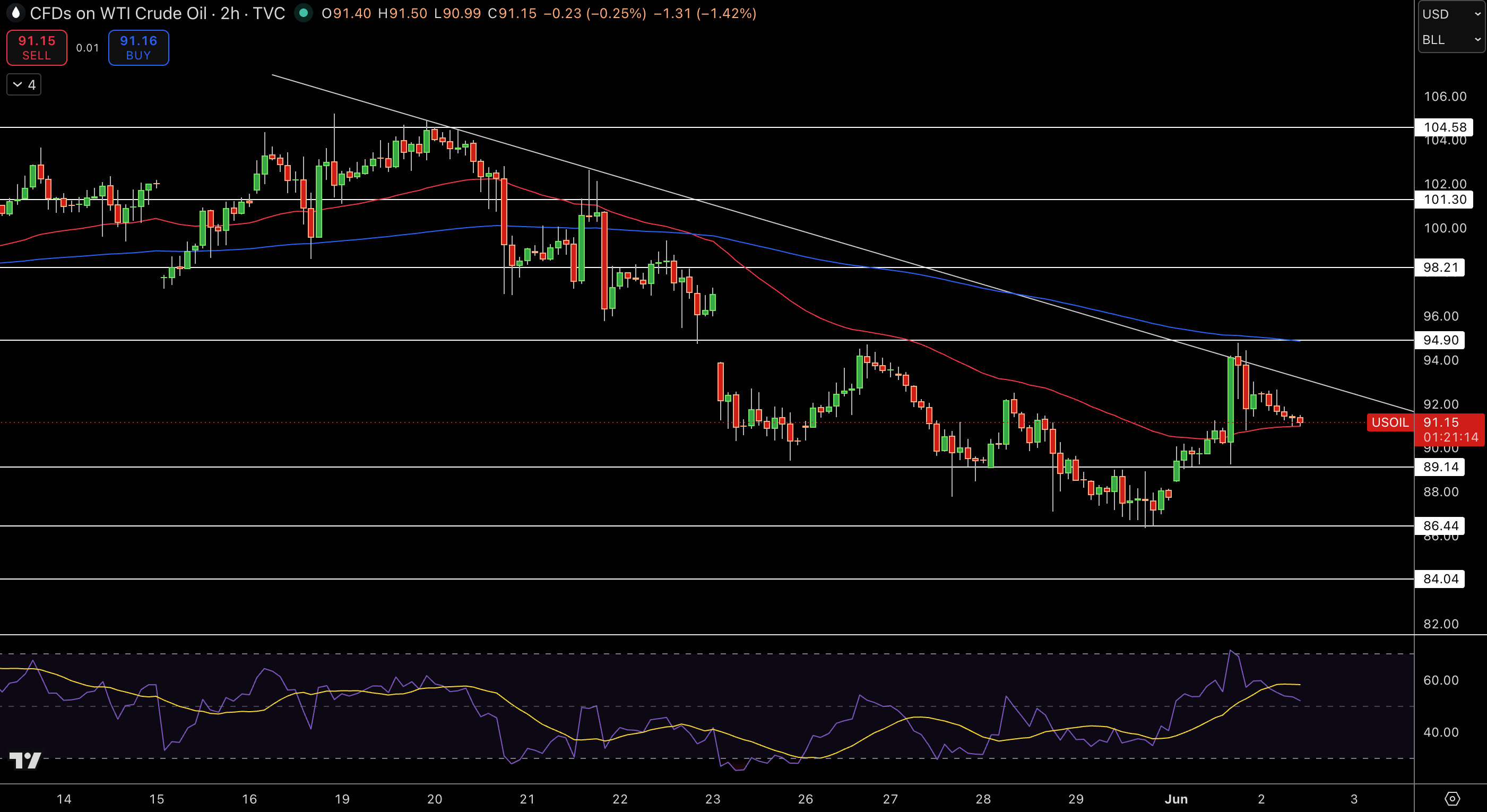
Task: Click the 91.15 SELL button
Action: tap(37, 48)
